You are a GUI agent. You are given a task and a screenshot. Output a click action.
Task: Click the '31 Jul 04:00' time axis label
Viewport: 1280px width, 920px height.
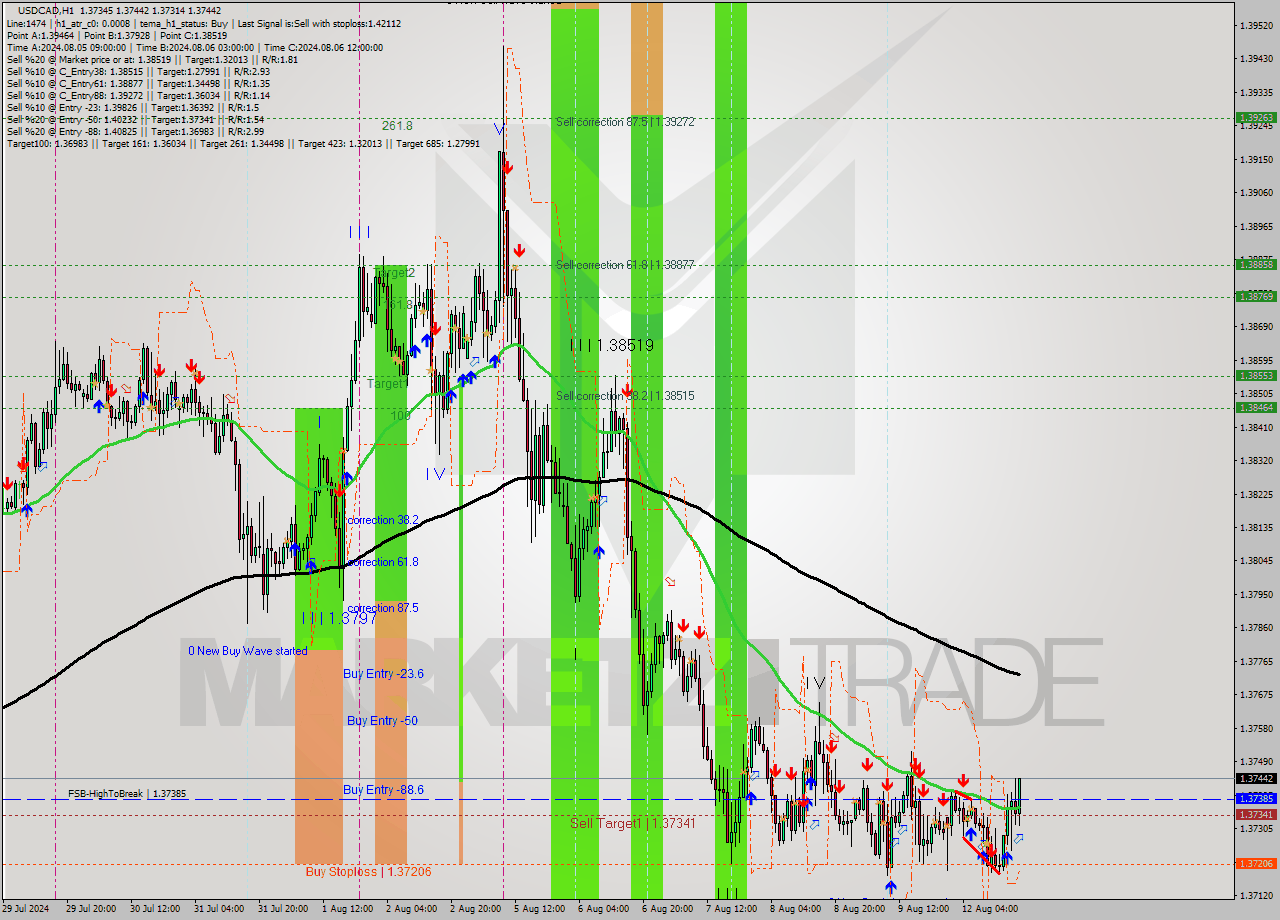[x=219, y=909]
